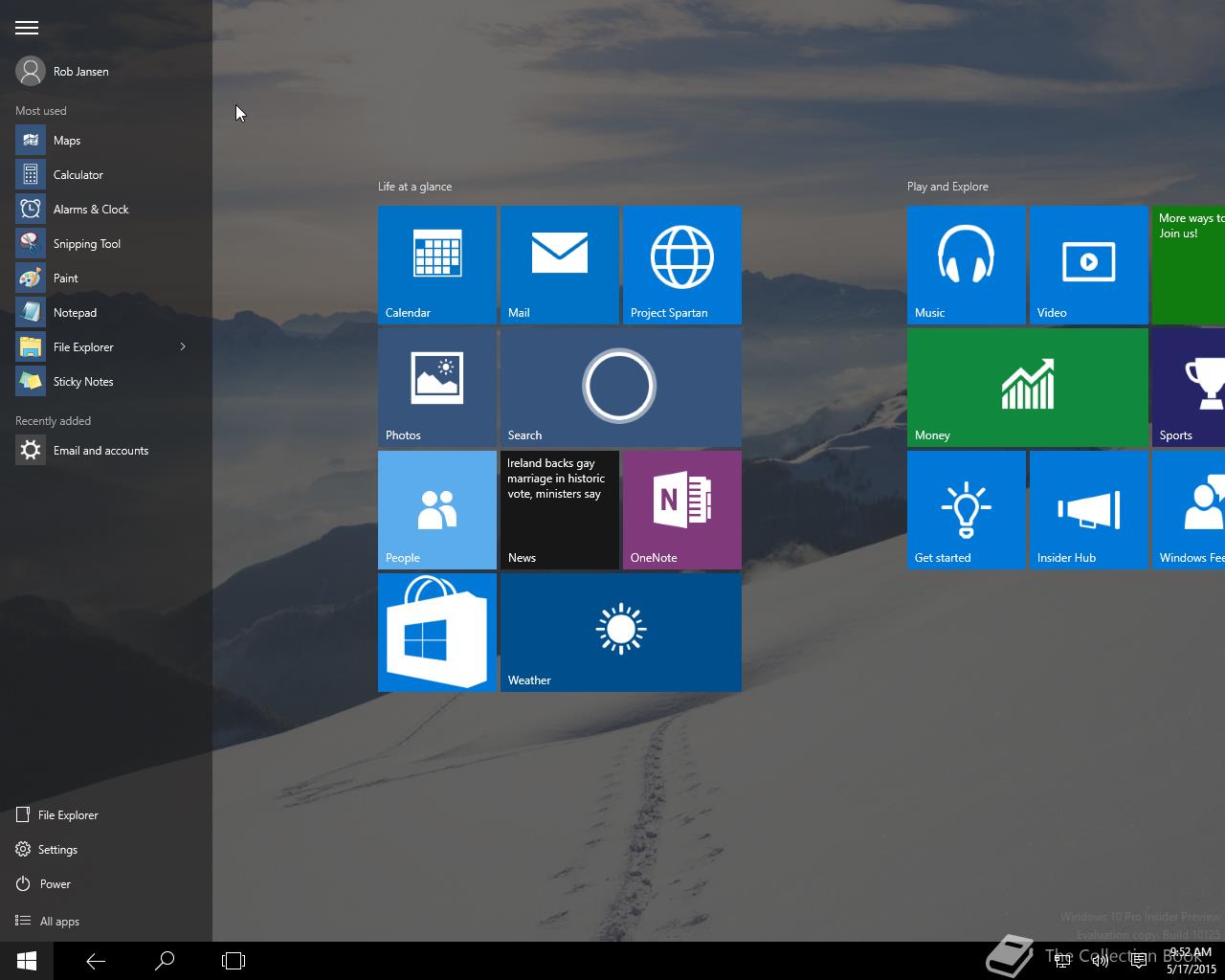
Task: Open the Insider Hub tile
Action: [1089, 510]
